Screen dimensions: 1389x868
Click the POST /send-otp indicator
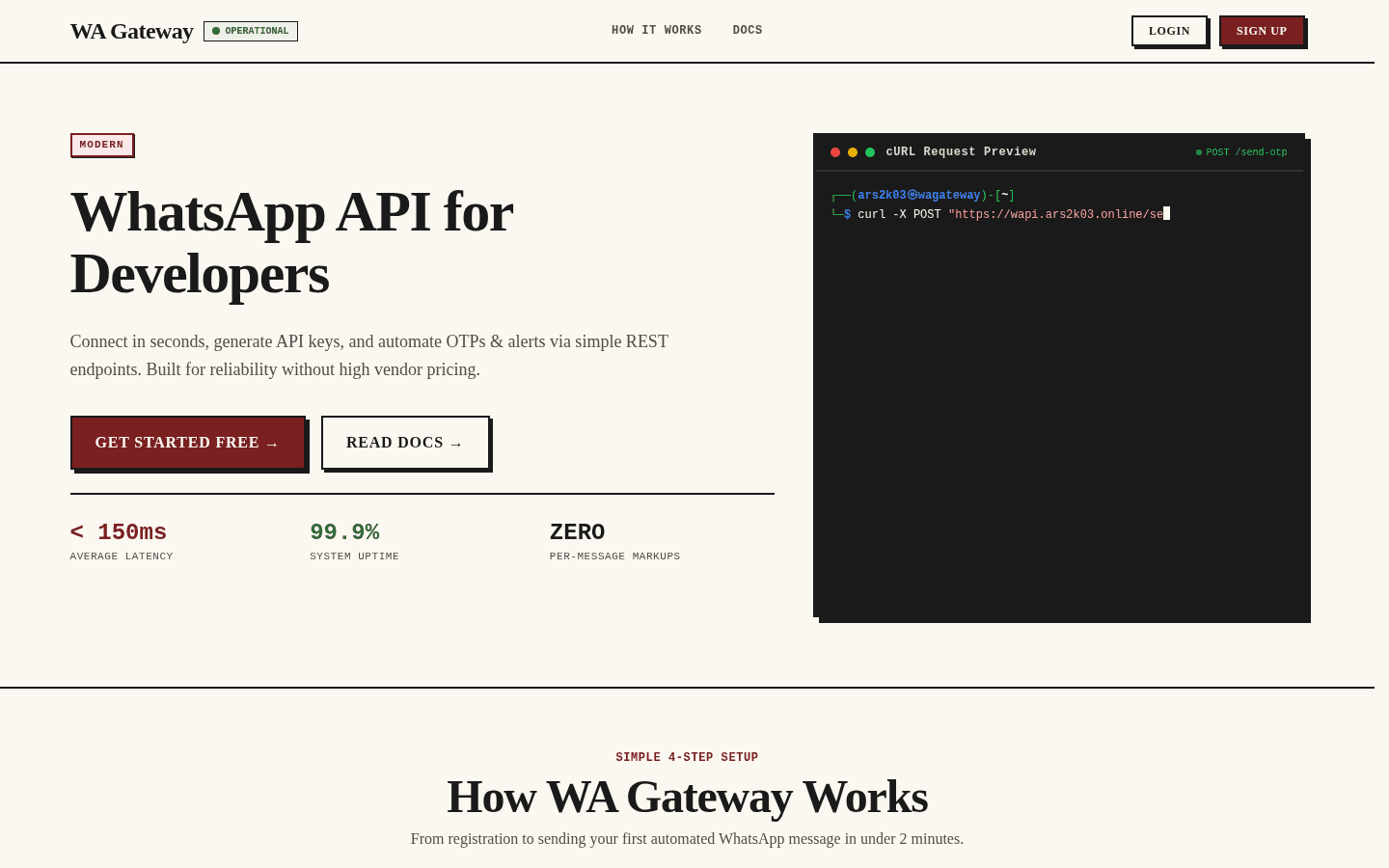(1241, 152)
